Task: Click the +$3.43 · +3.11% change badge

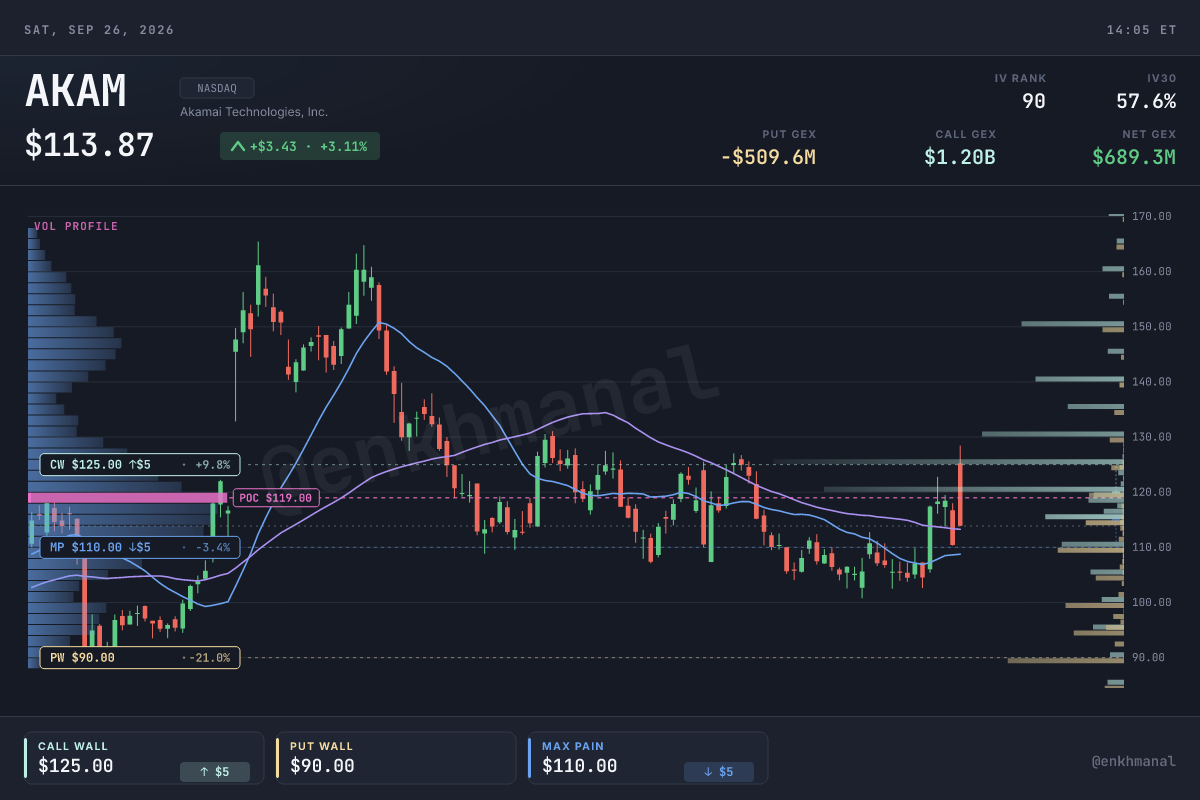Action: [300, 146]
